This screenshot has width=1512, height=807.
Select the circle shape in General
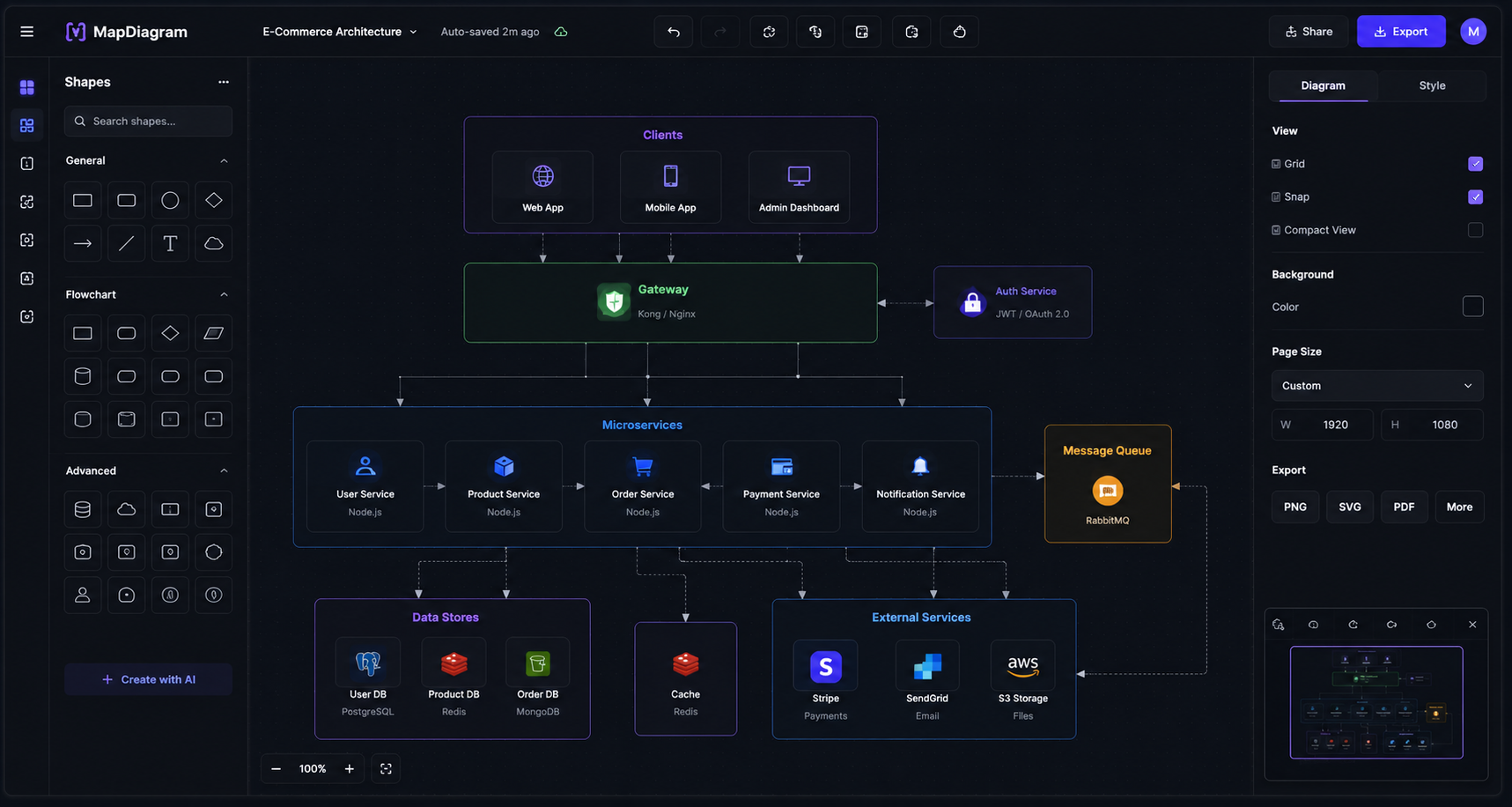[170, 201]
